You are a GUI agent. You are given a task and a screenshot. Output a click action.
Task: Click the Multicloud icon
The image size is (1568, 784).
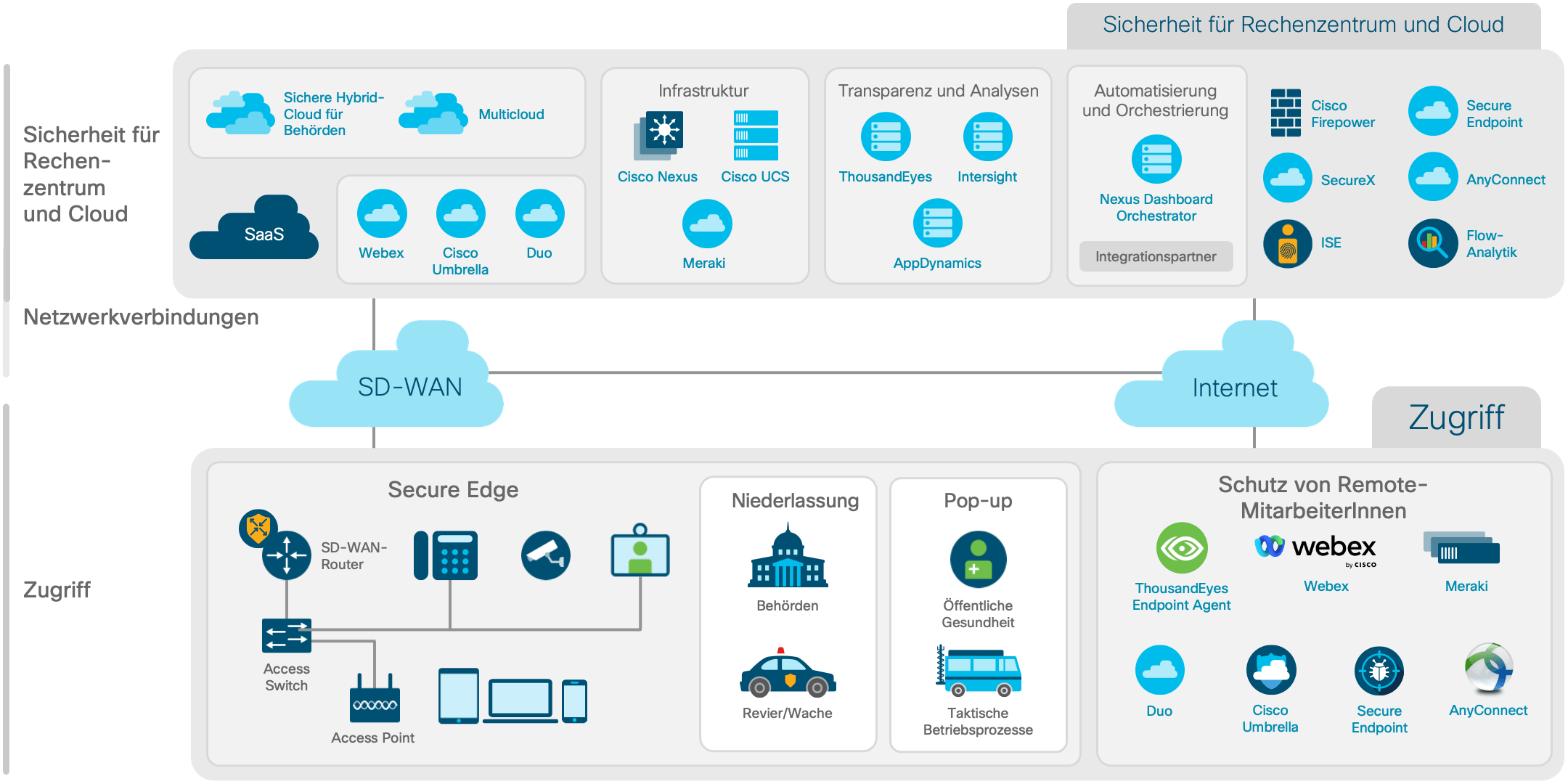click(x=433, y=113)
